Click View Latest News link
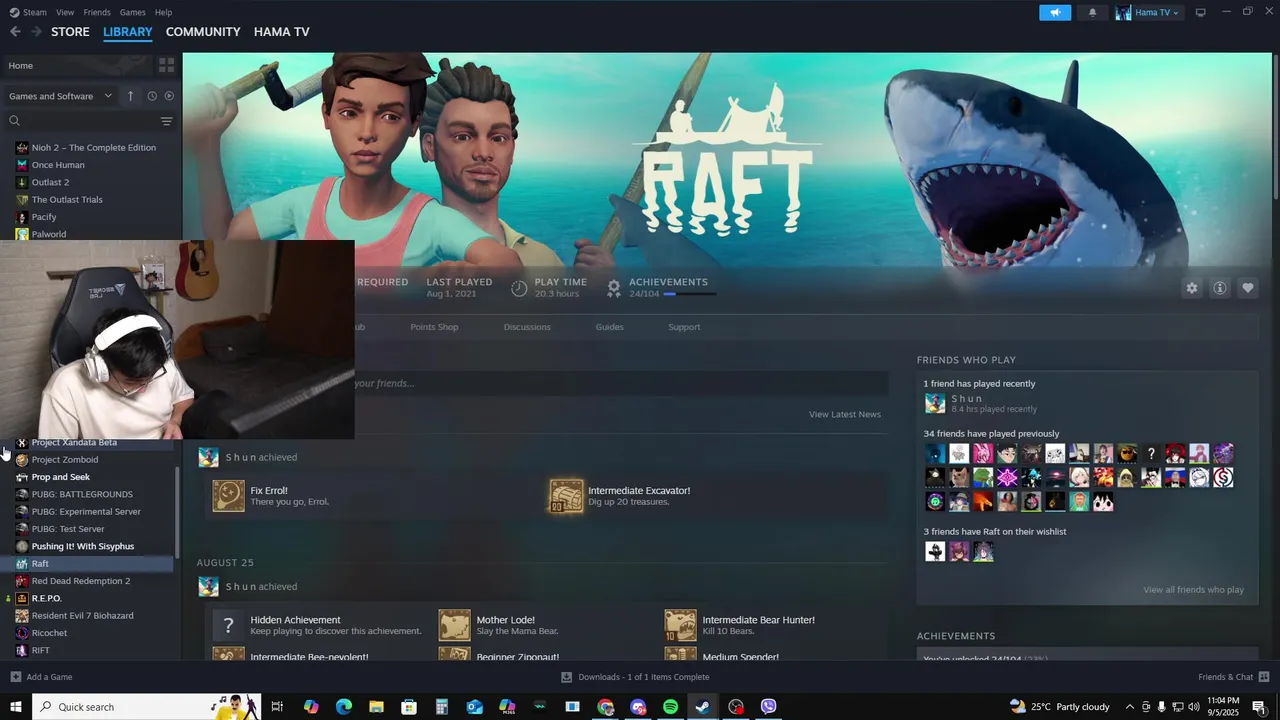 tap(845, 414)
